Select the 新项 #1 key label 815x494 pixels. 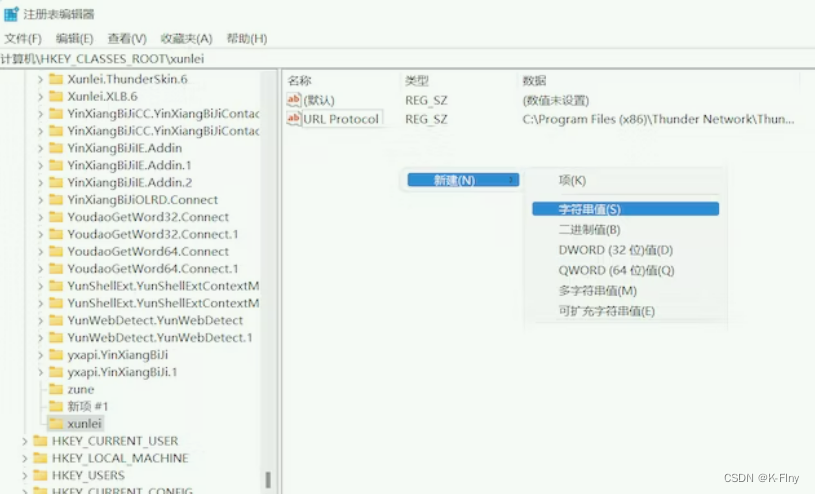(x=88, y=406)
